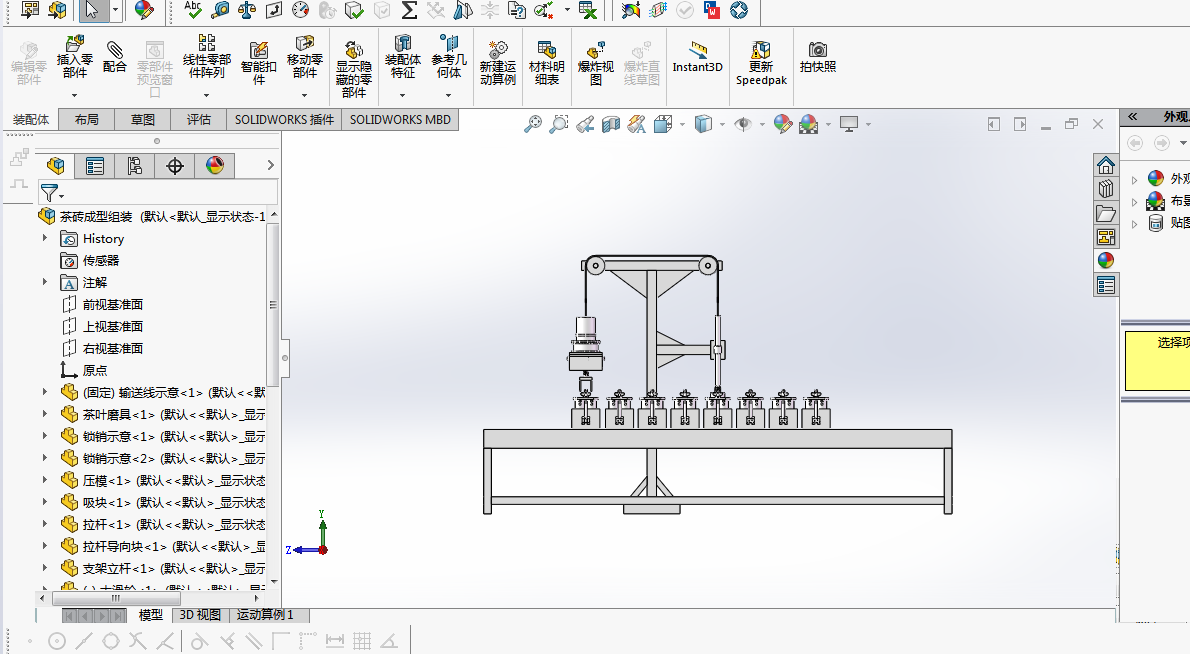Screen dimensions: 1190x654
Task: Click Show Hidden Components (显示隐藏的零部件)
Action: pyautogui.click(x=354, y=70)
